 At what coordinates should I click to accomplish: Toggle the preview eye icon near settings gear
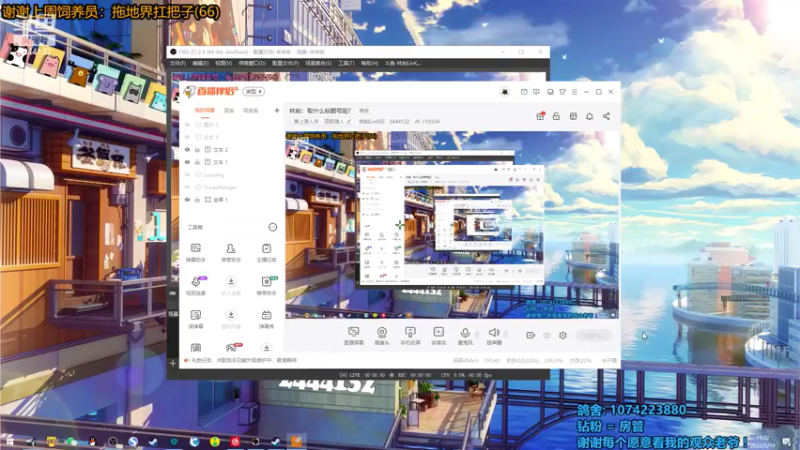coord(546,335)
